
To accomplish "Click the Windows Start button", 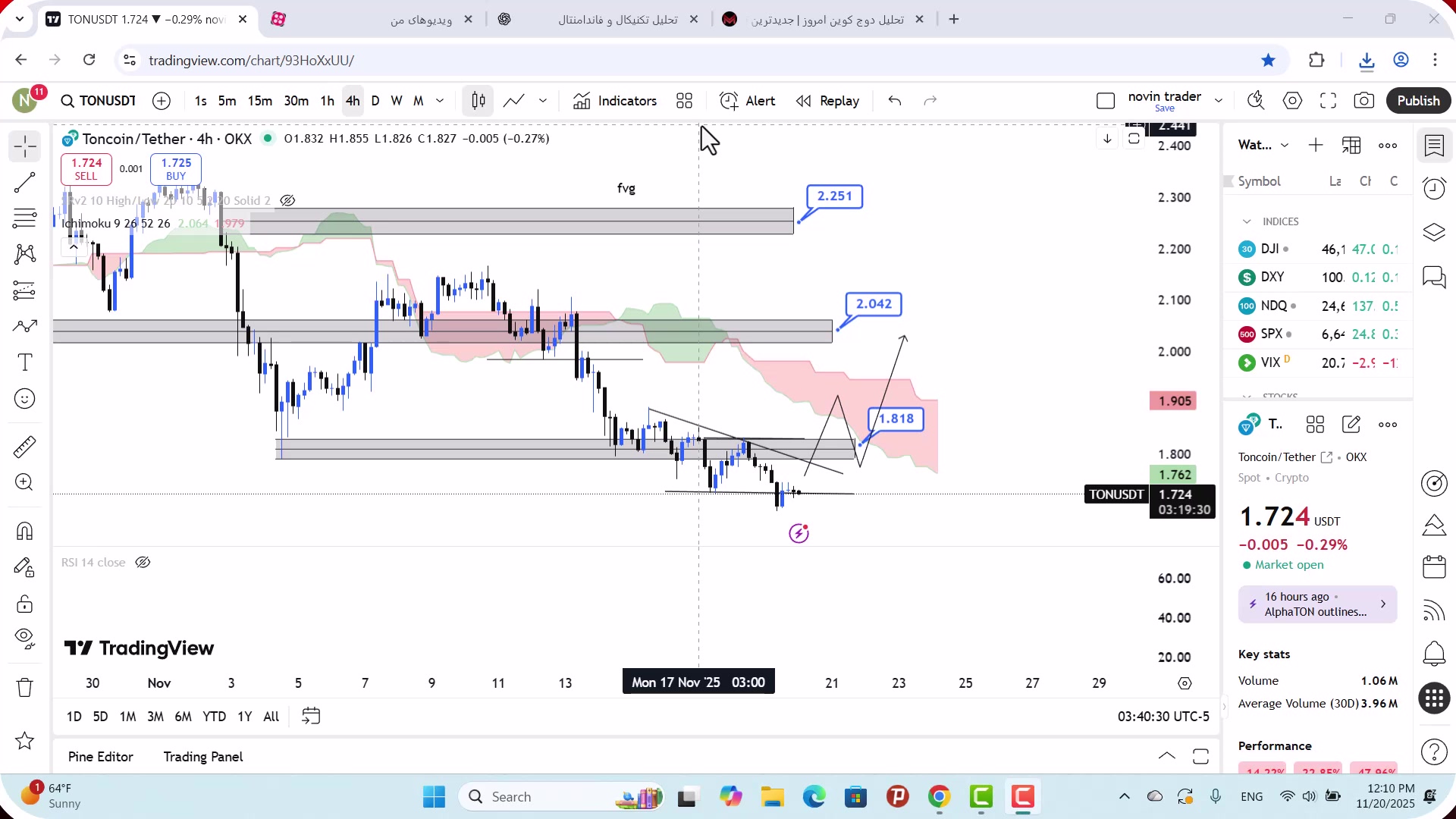I will pos(435,797).
